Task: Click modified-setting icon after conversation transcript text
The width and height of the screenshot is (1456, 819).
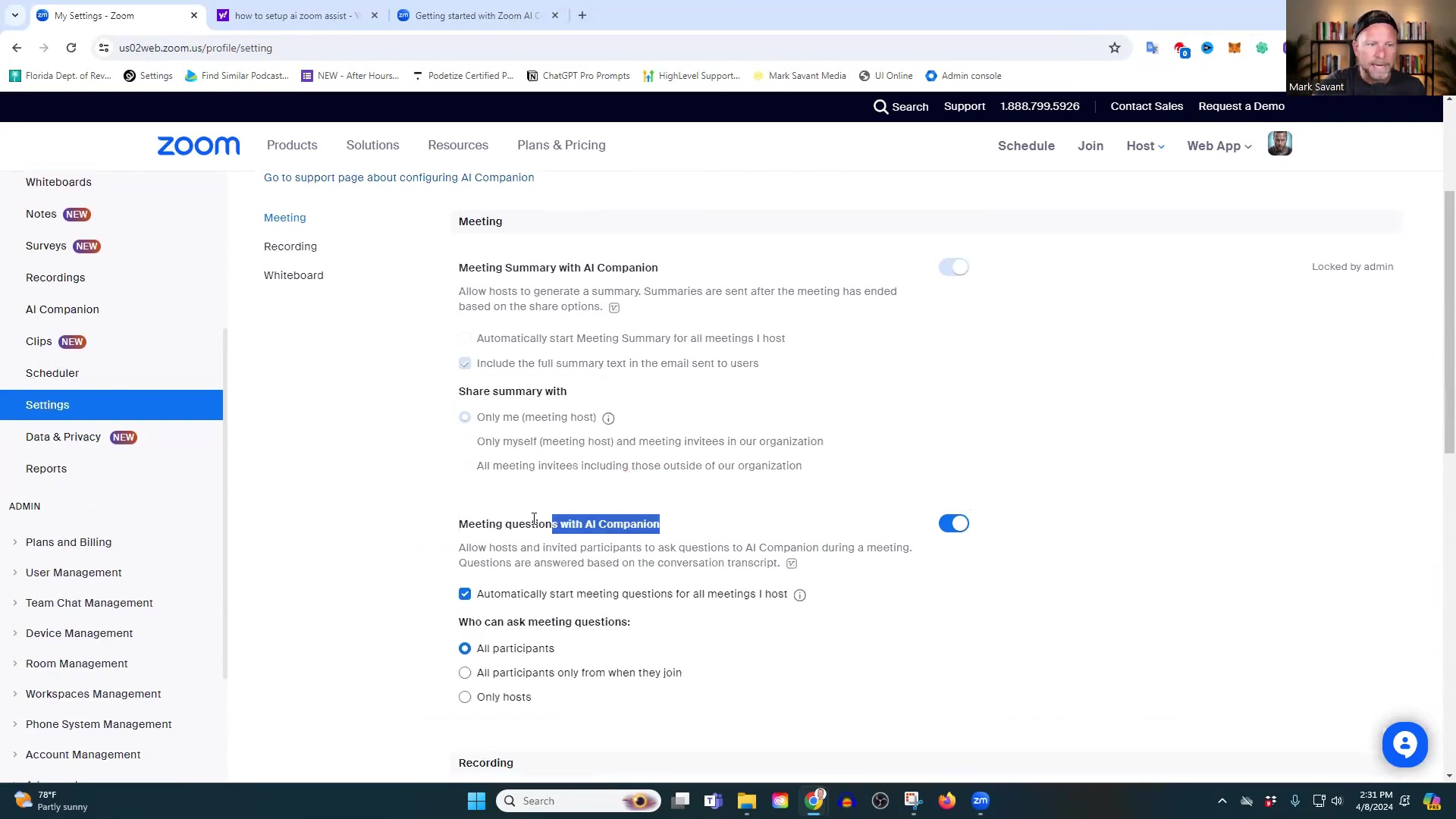Action: 792,563
